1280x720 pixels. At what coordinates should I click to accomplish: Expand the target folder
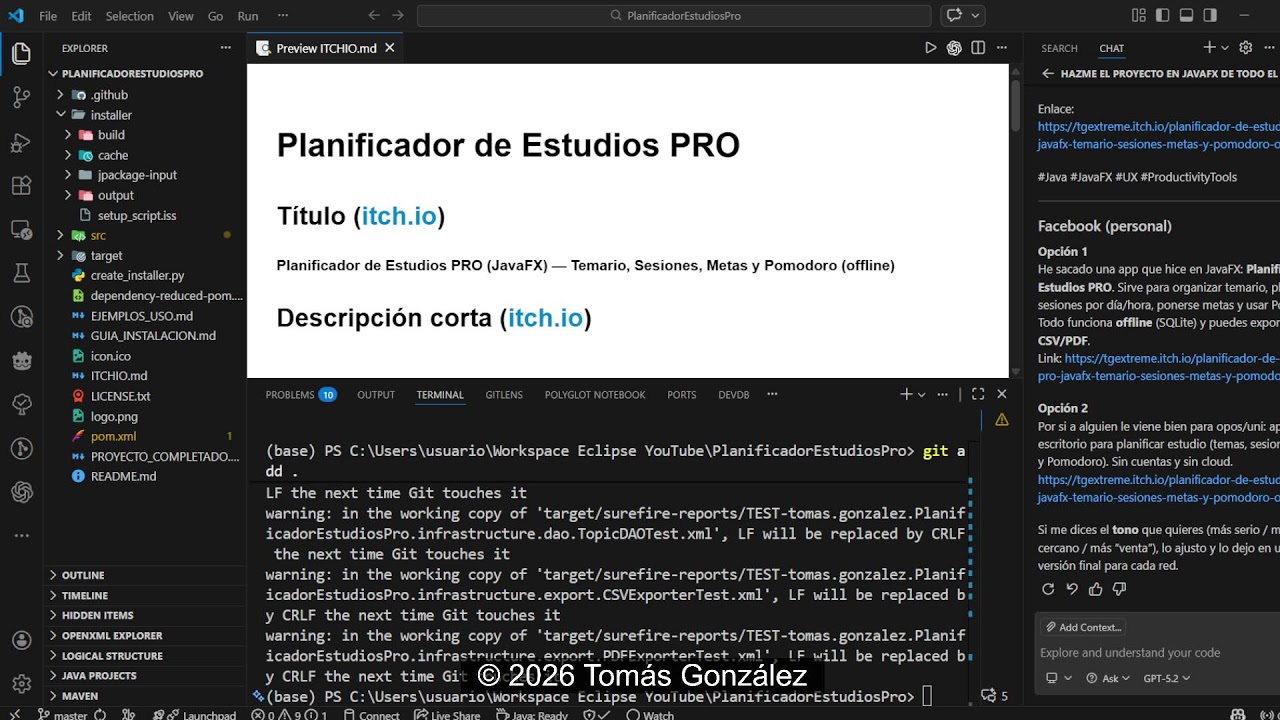(x=60, y=255)
